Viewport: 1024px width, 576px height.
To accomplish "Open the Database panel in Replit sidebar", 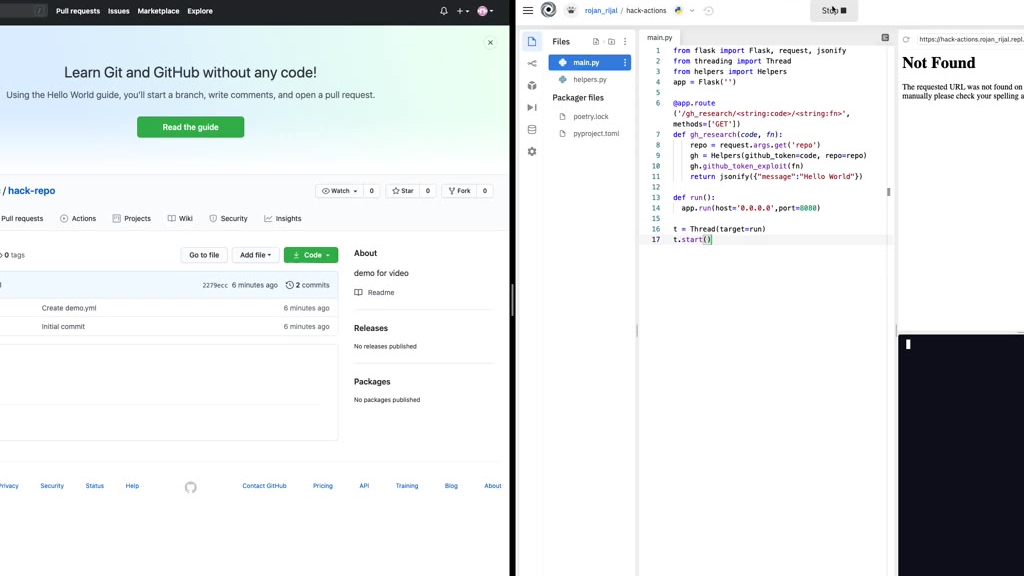I will point(532,130).
